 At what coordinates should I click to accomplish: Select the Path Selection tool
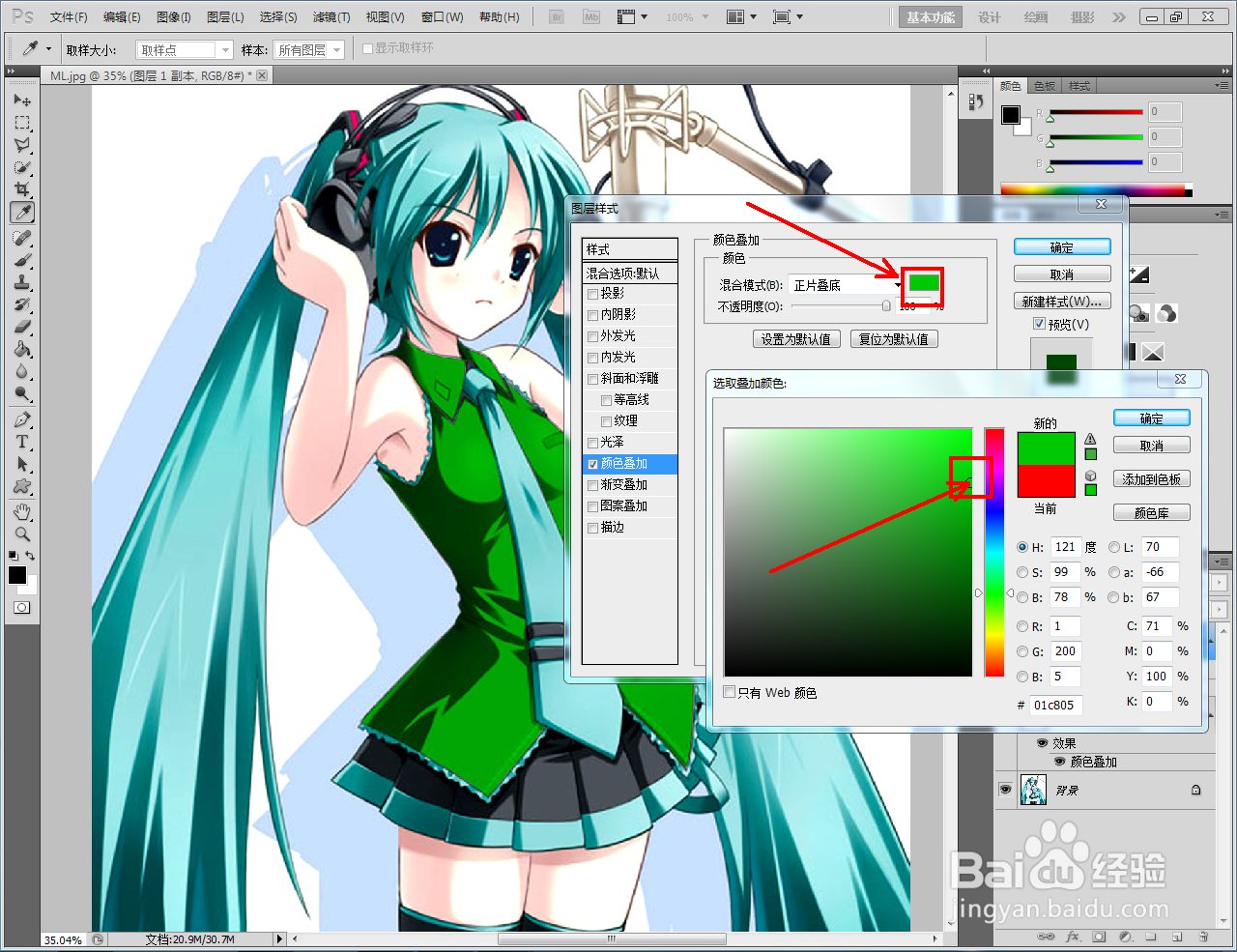(x=22, y=464)
